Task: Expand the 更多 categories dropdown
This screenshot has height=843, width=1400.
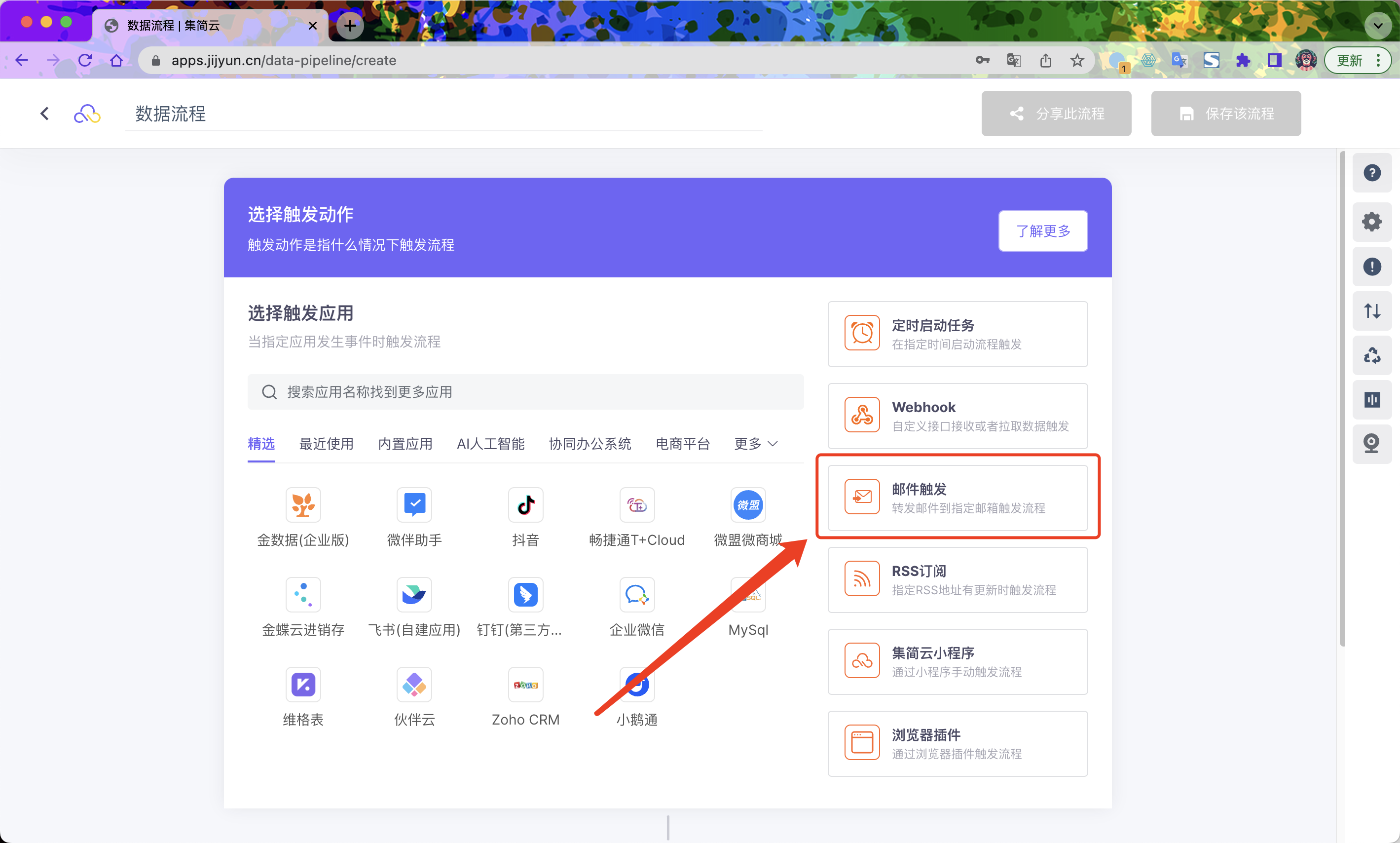Action: (755, 444)
